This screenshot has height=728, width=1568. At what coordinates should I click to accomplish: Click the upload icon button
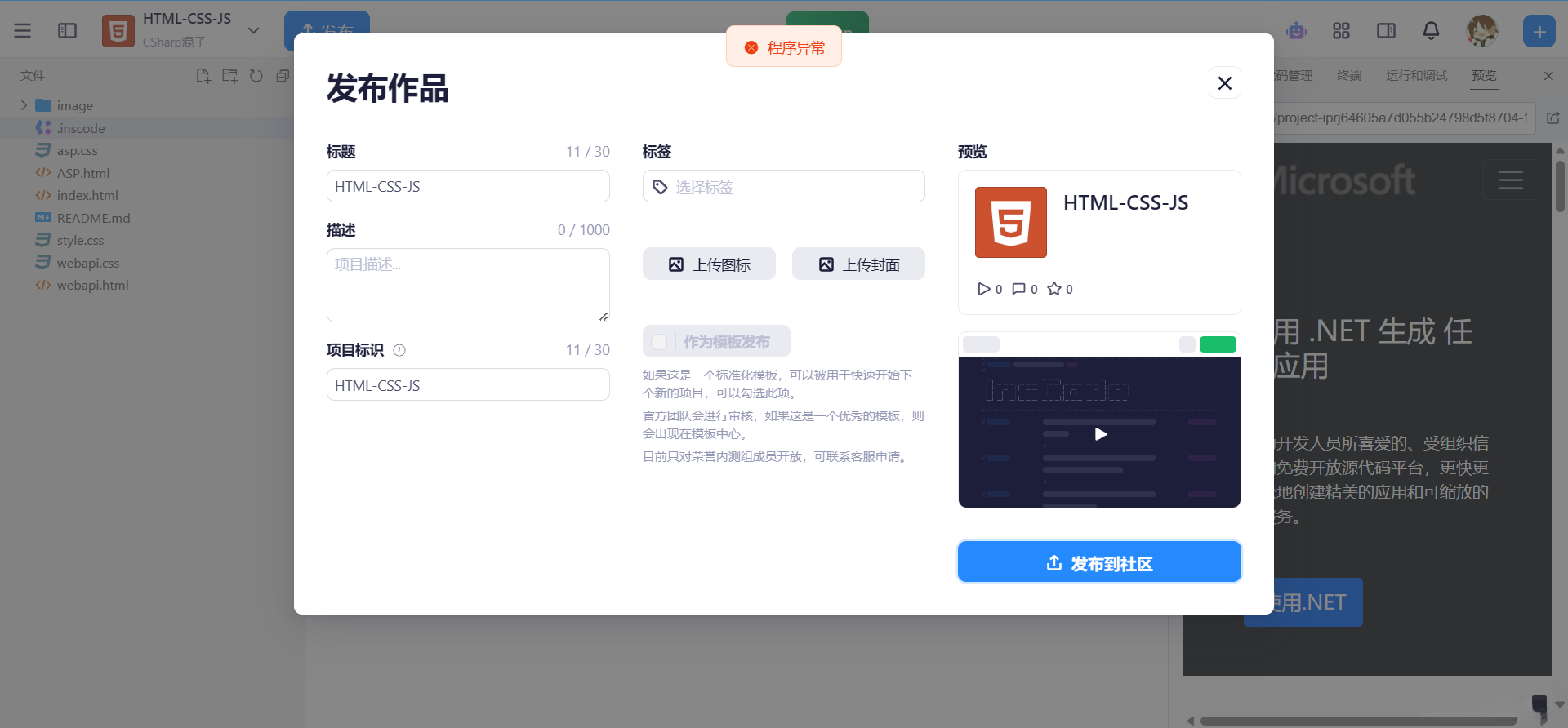709,264
